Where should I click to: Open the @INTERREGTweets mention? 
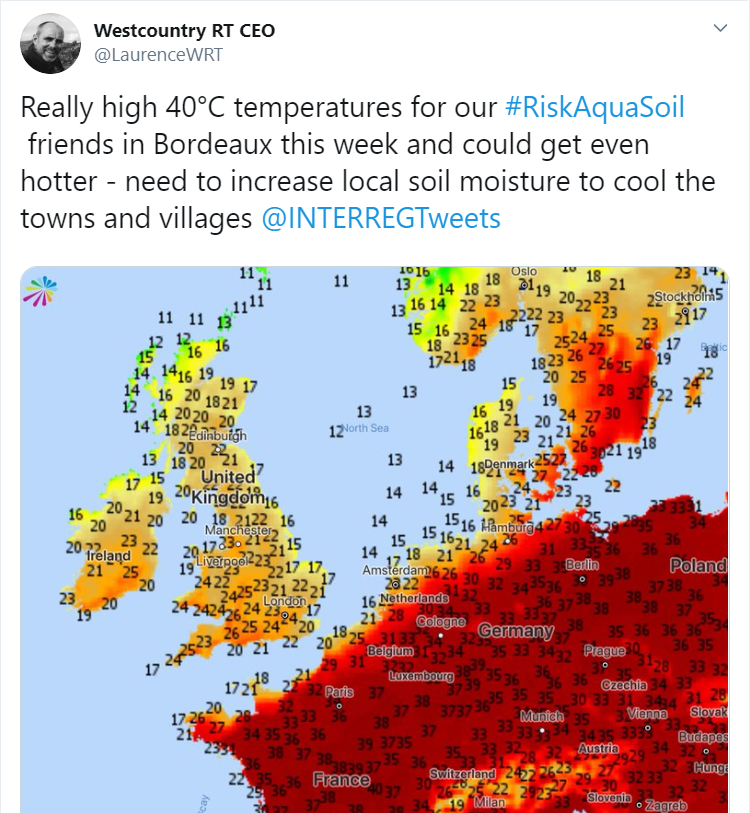click(x=381, y=218)
